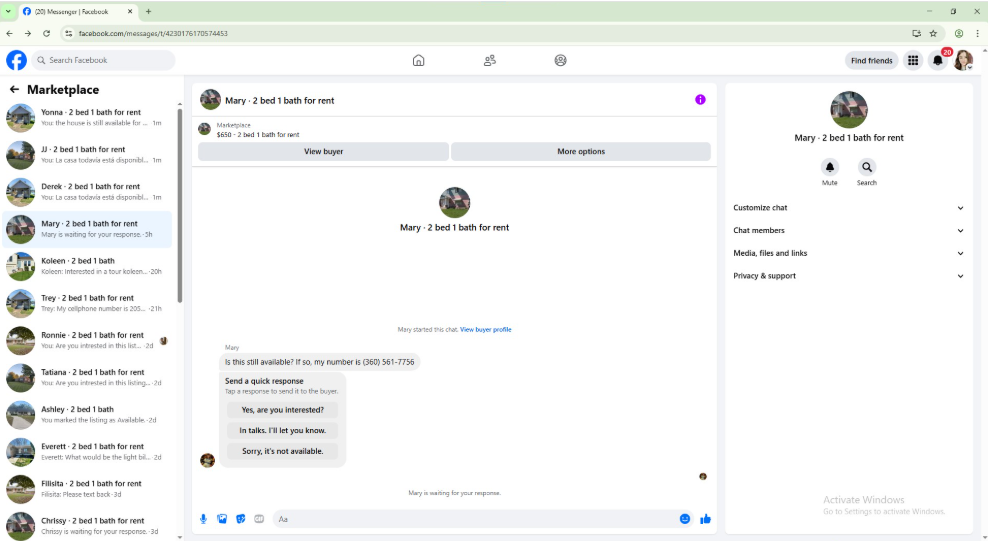Open Derek's 2 bed 1 bath conversation
This screenshot has height=541, width=988.
pyautogui.click(x=87, y=192)
